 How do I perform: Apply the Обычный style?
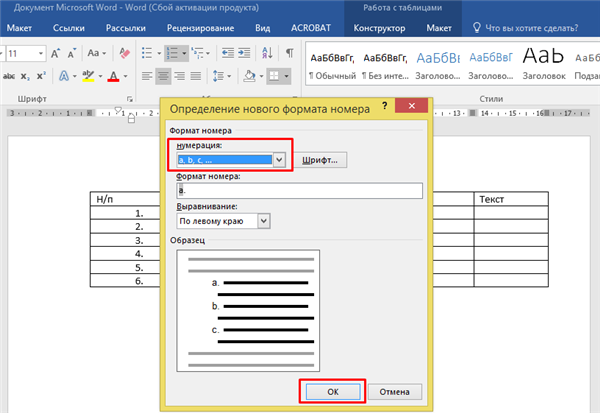[332, 66]
